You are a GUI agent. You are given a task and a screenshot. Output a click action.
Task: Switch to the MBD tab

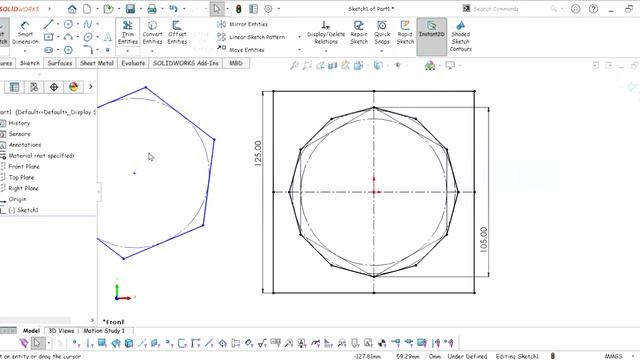(236, 63)
